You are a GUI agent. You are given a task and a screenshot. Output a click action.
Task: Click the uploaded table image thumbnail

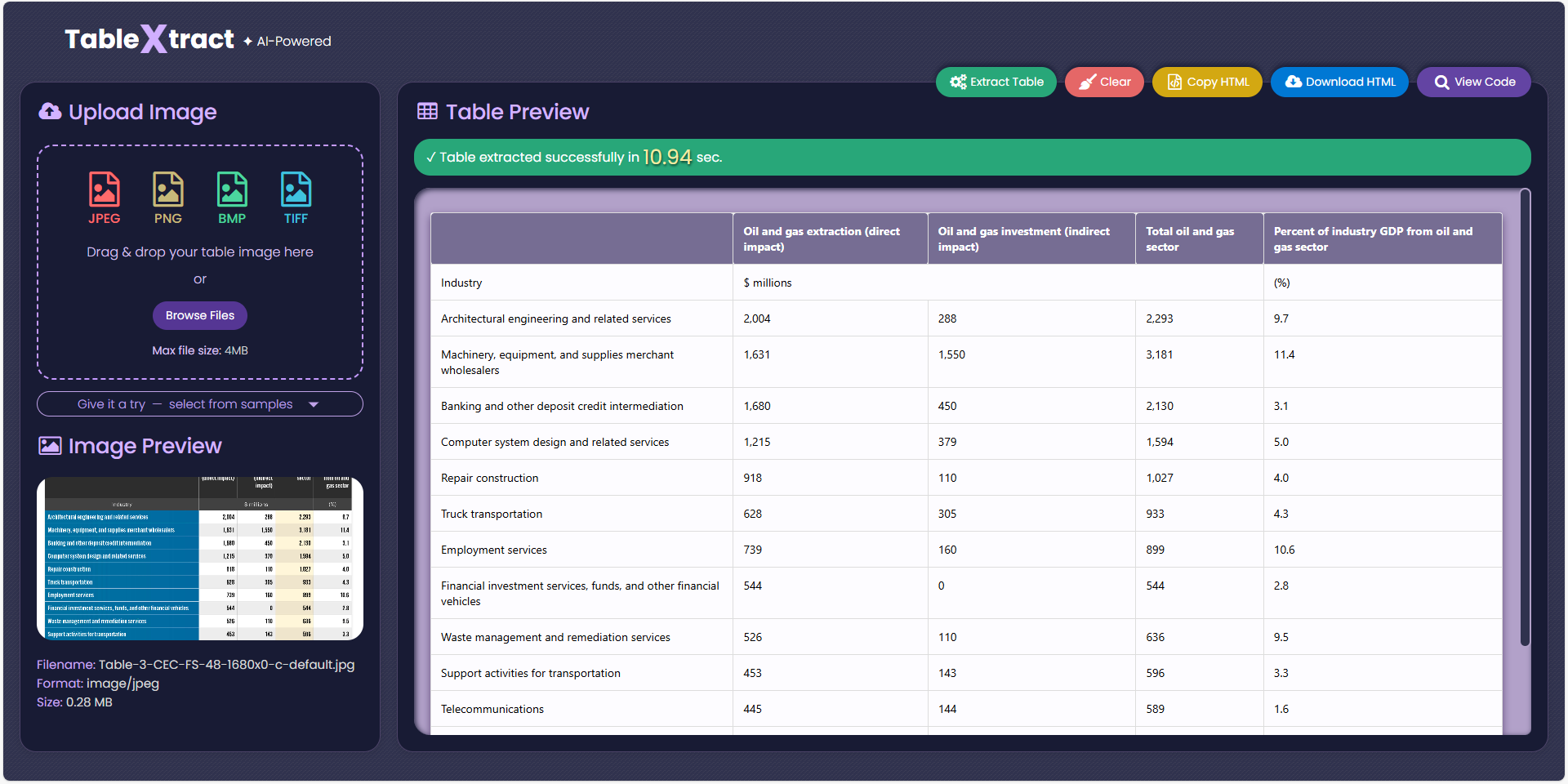200,559
